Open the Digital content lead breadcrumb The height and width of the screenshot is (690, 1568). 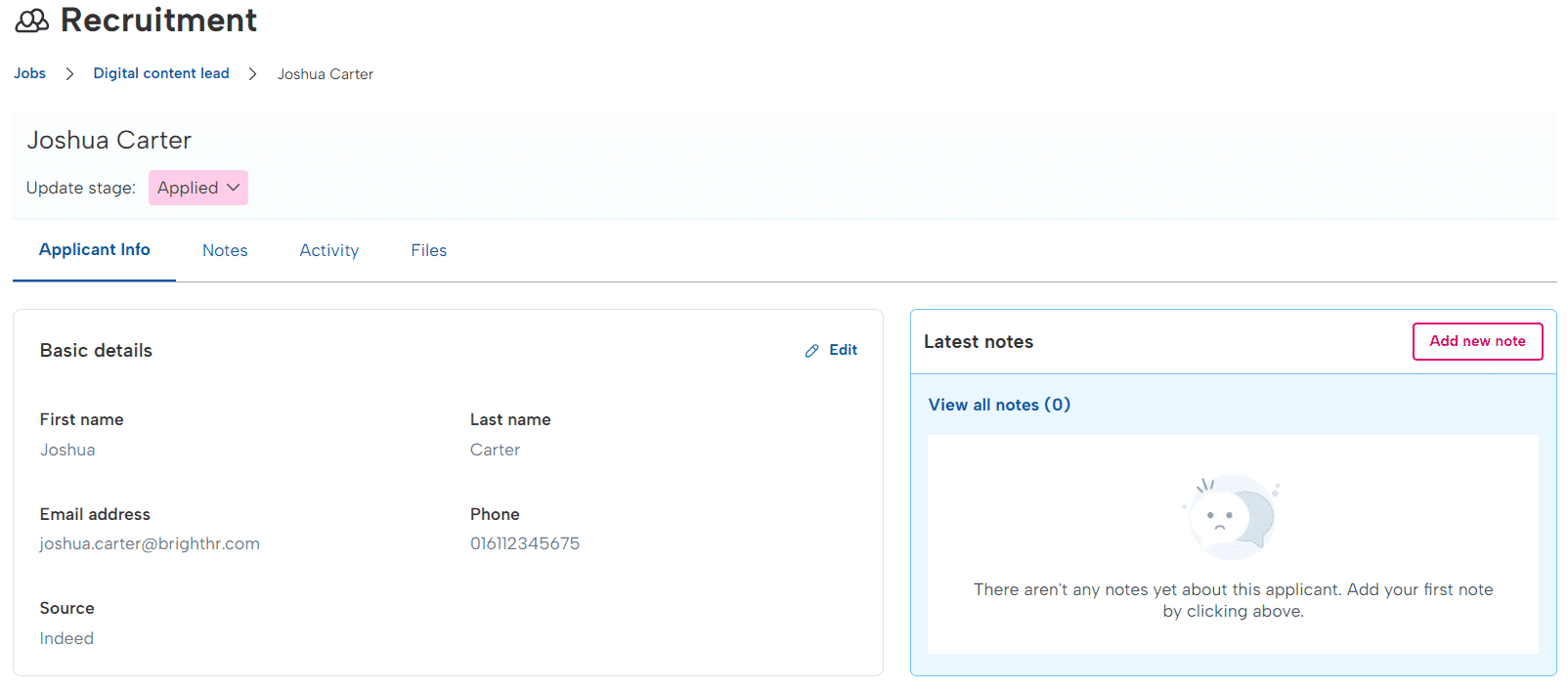pos(161,73)
